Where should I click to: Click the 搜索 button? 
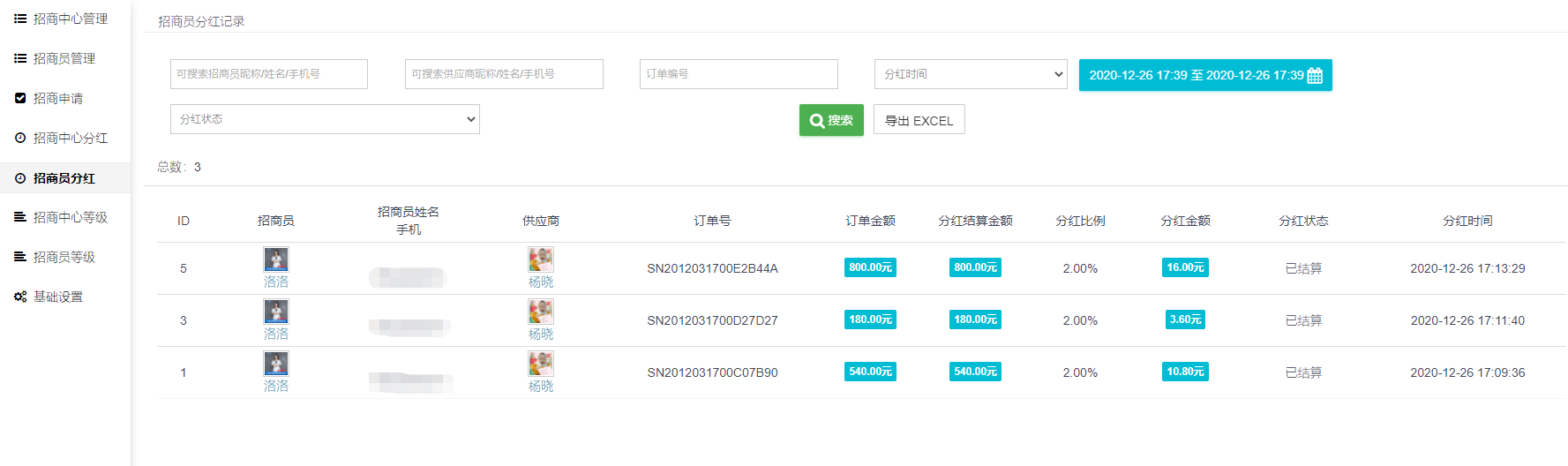click(x=831, y=121)
